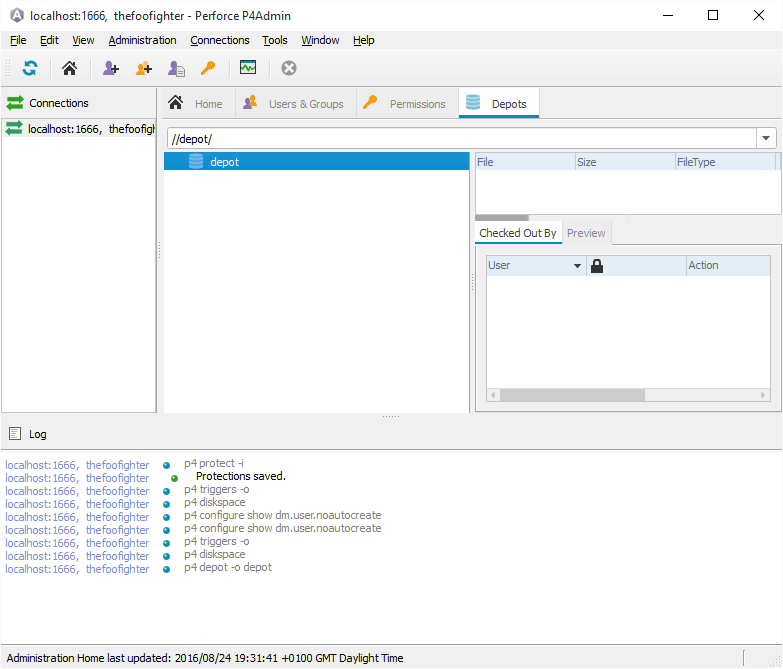The image size is (783, 669).
Task: Click the status bar last updated text
Action: click(x=205, y=658)
